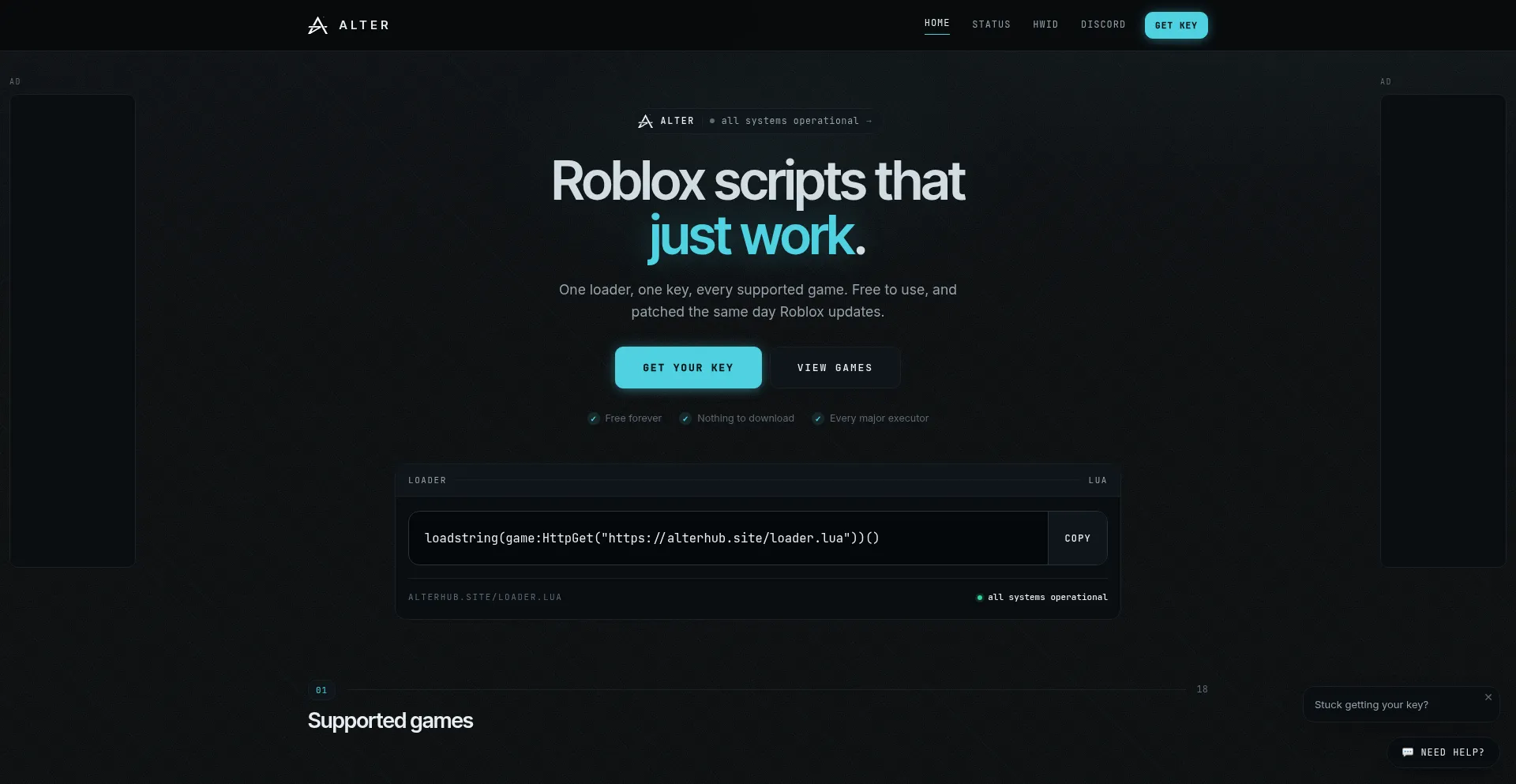Click the 18 games count text
Viewport: 1516px width, 784px height.
[1202, 689]
